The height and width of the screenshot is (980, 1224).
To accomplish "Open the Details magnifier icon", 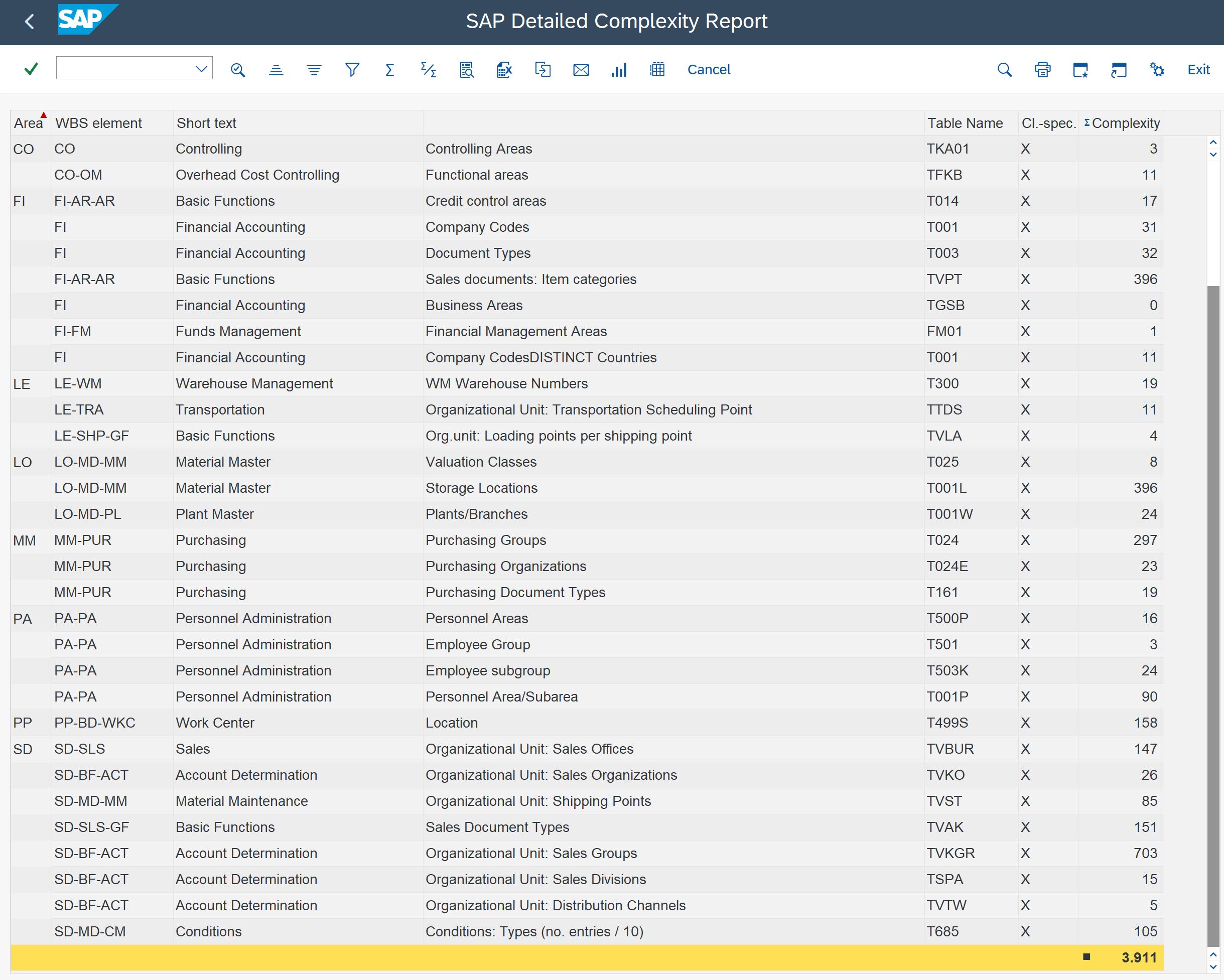I will point(238,70).
